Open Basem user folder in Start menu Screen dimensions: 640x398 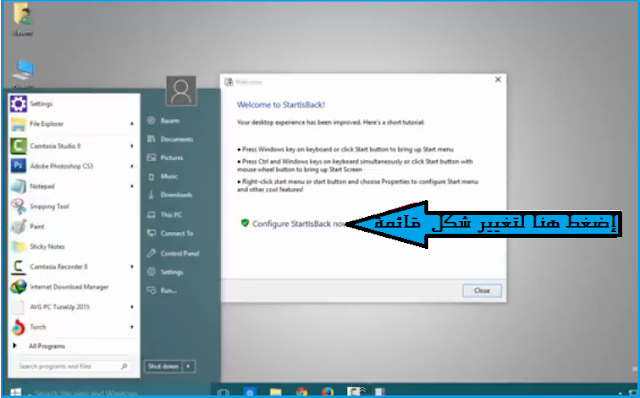point(170,120)
